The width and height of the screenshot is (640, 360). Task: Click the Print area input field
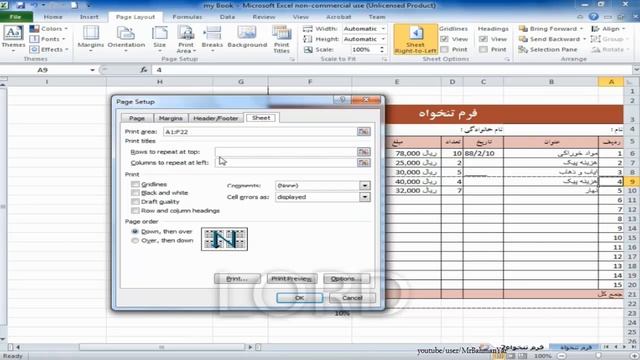click(x=260, y=131)
